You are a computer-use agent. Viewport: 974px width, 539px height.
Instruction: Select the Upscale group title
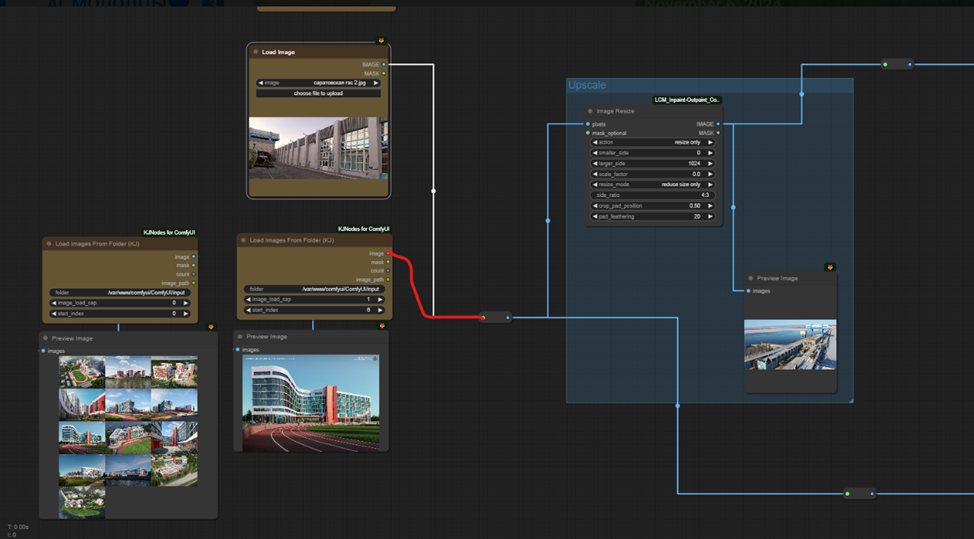point(587,85)
